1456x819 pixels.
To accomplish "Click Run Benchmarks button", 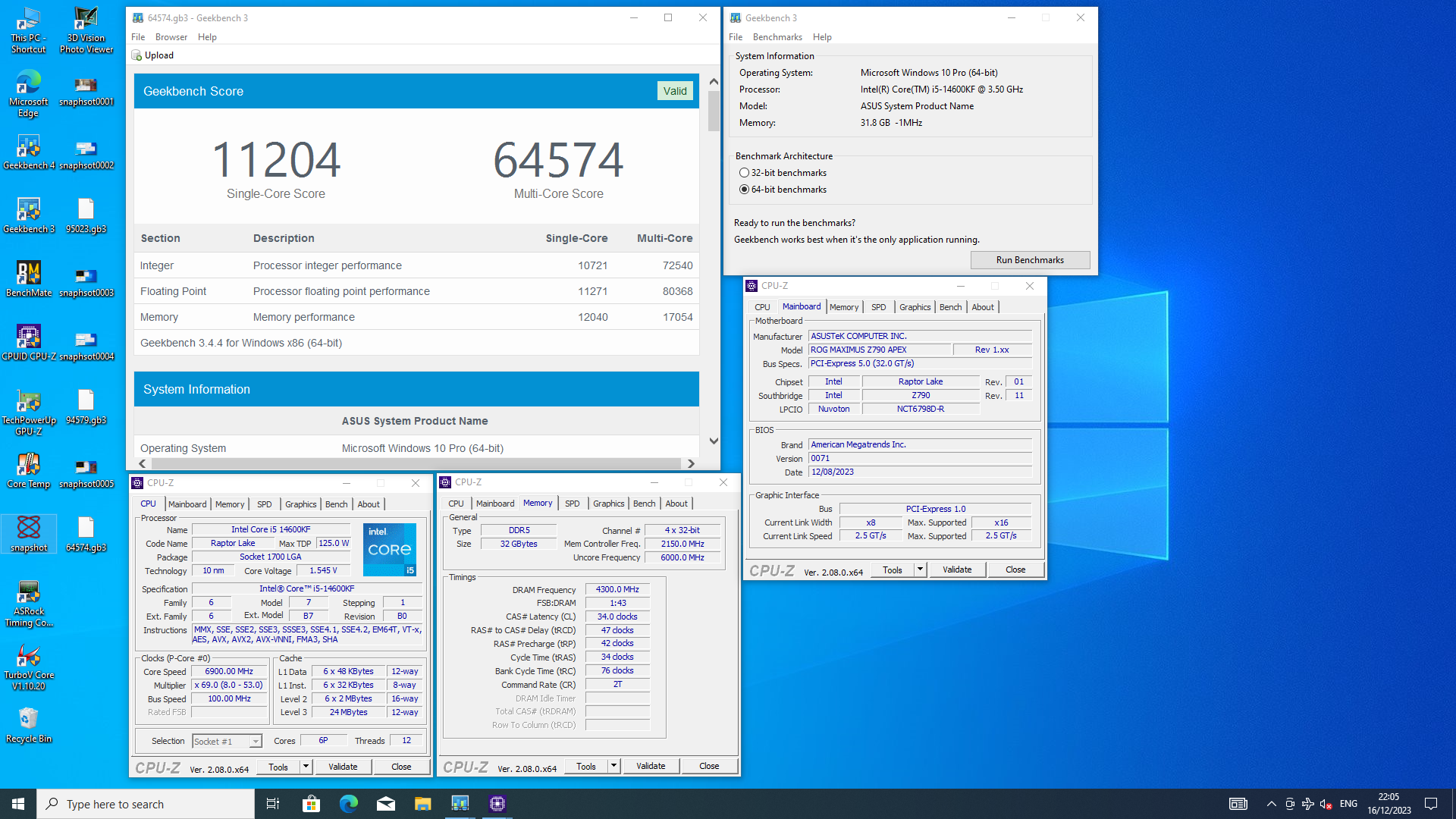I will pos(1030,260).
